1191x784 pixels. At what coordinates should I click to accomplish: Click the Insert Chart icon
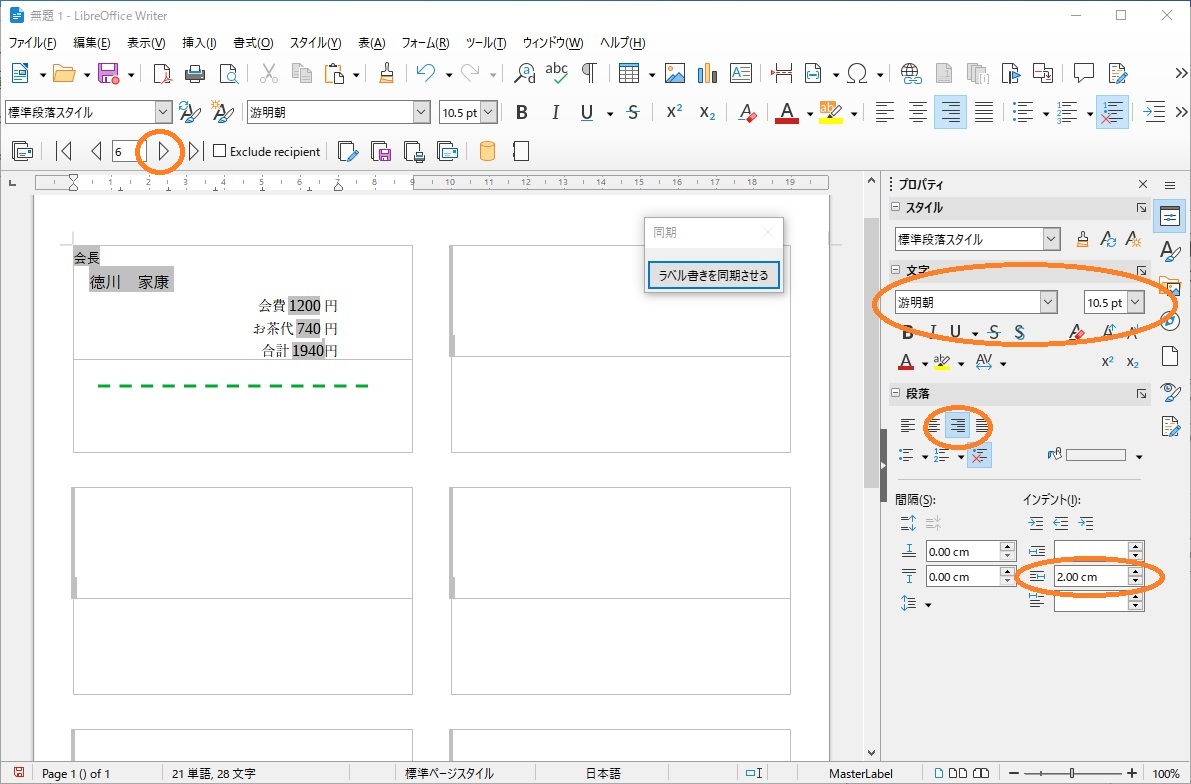[x=707, y=73]
